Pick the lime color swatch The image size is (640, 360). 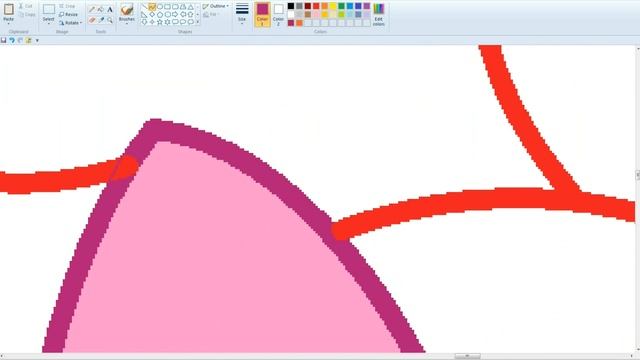[341, 15]
